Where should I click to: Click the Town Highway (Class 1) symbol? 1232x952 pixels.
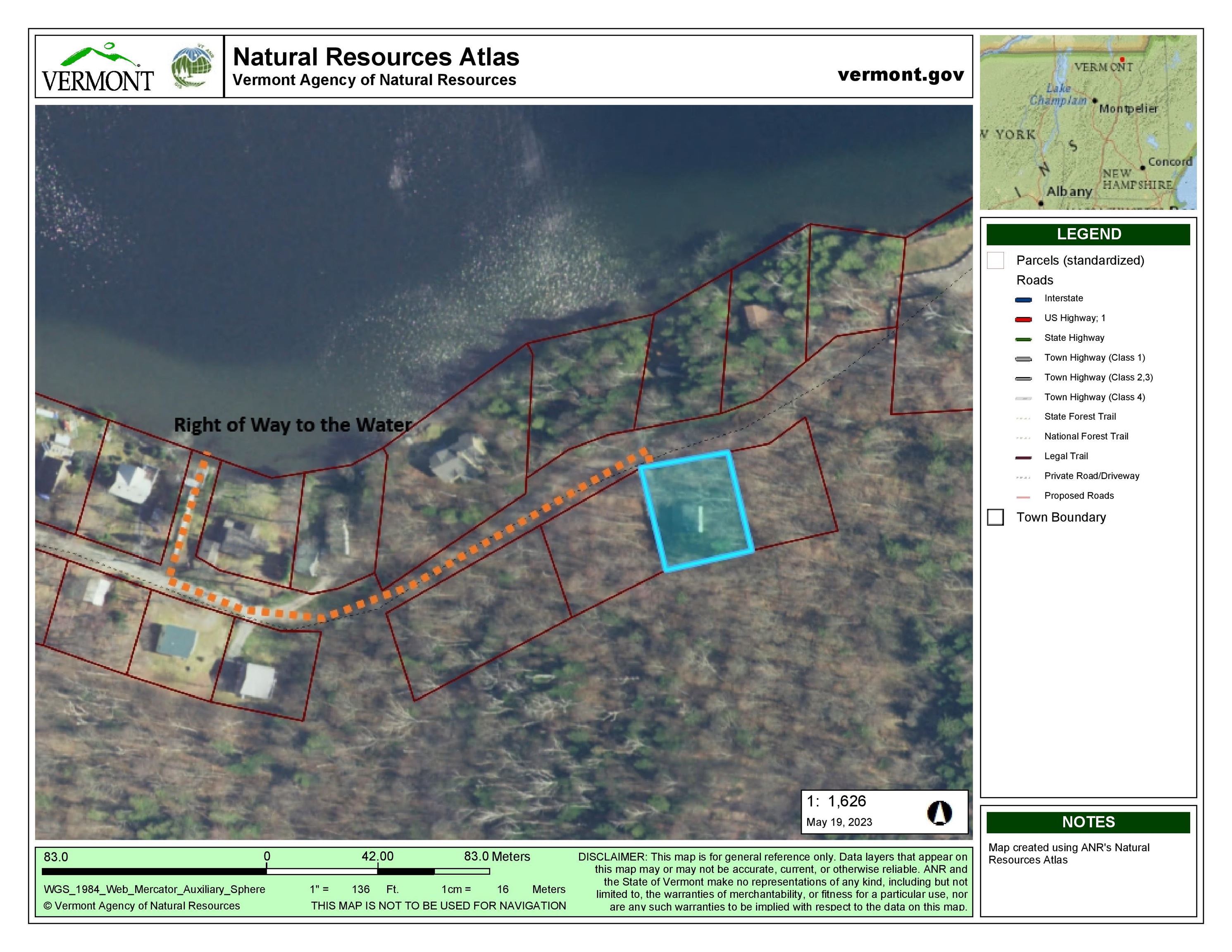[x=1023, y=358]
